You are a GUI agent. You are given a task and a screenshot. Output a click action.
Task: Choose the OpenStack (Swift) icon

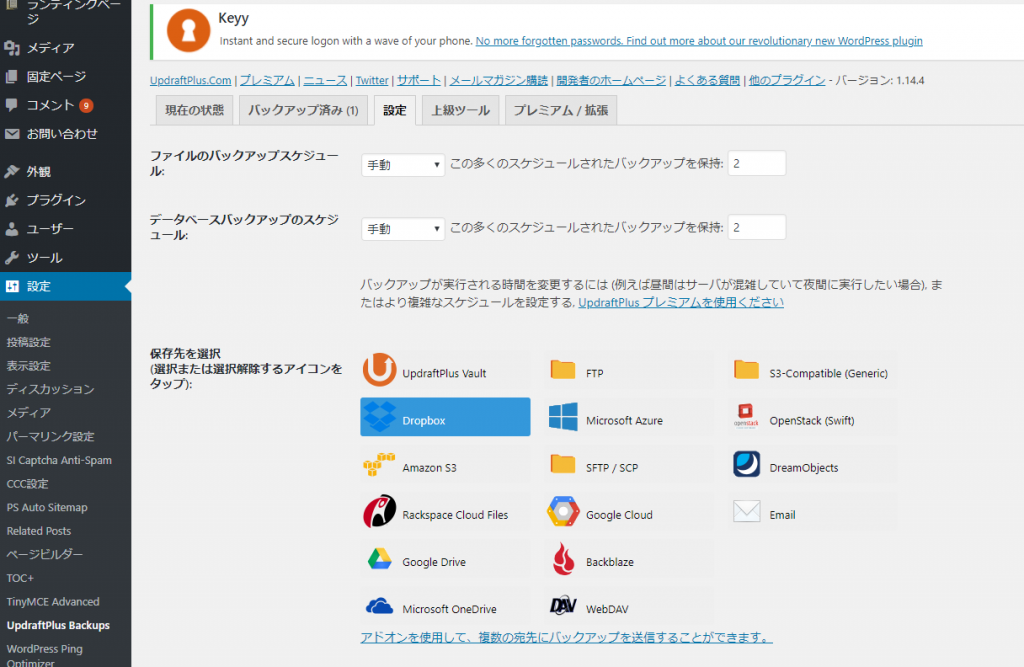pos(746,417)
